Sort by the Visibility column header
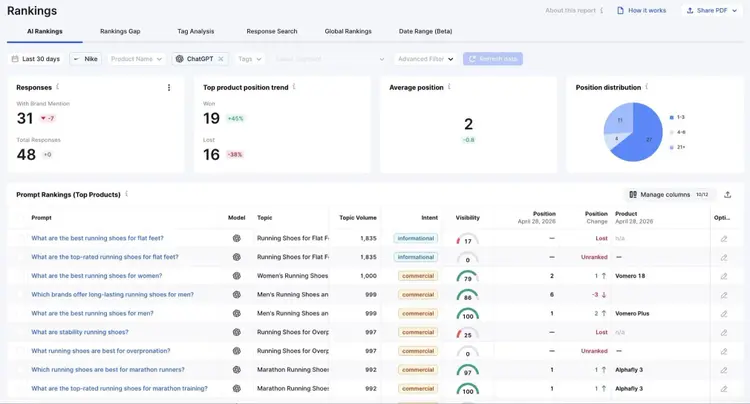 point(467,218)
